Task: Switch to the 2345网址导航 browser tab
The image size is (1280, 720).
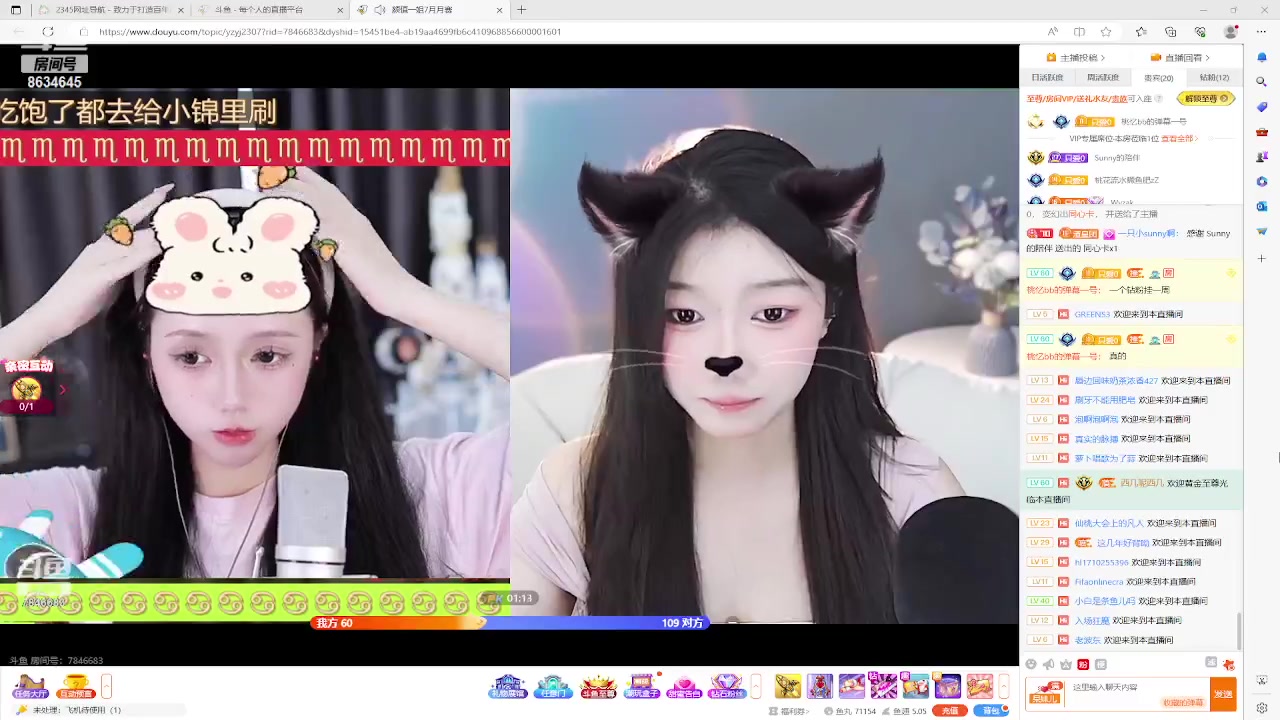Action: coord(110,10)
